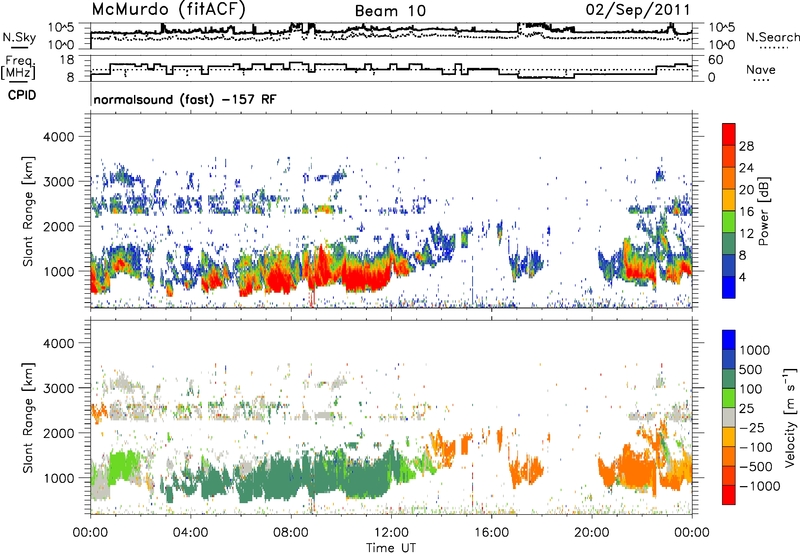The width and height of the screenshot is (800, 554).
Task: Click the red top segment of Power colorbar
Action: [729, 134]
